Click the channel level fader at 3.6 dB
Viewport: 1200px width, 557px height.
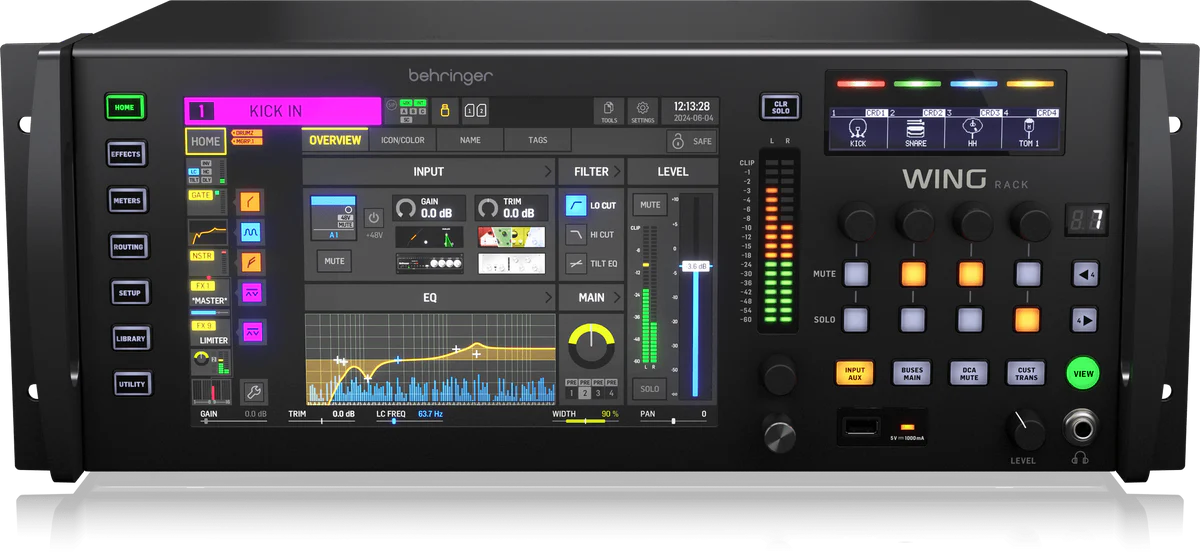696,266
